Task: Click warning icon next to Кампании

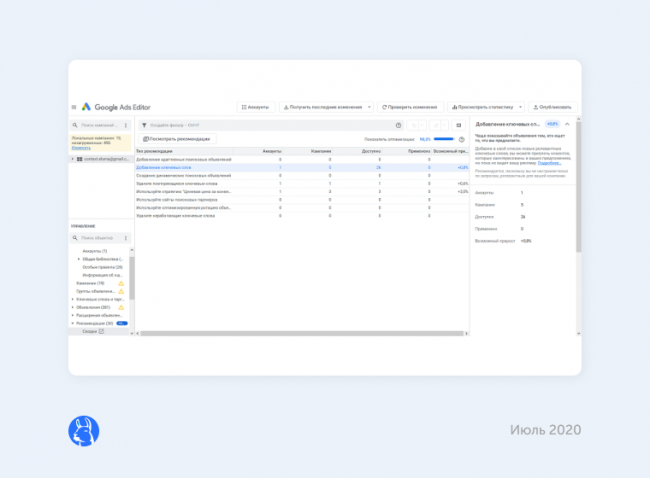Action: click(x=121, y=283)
